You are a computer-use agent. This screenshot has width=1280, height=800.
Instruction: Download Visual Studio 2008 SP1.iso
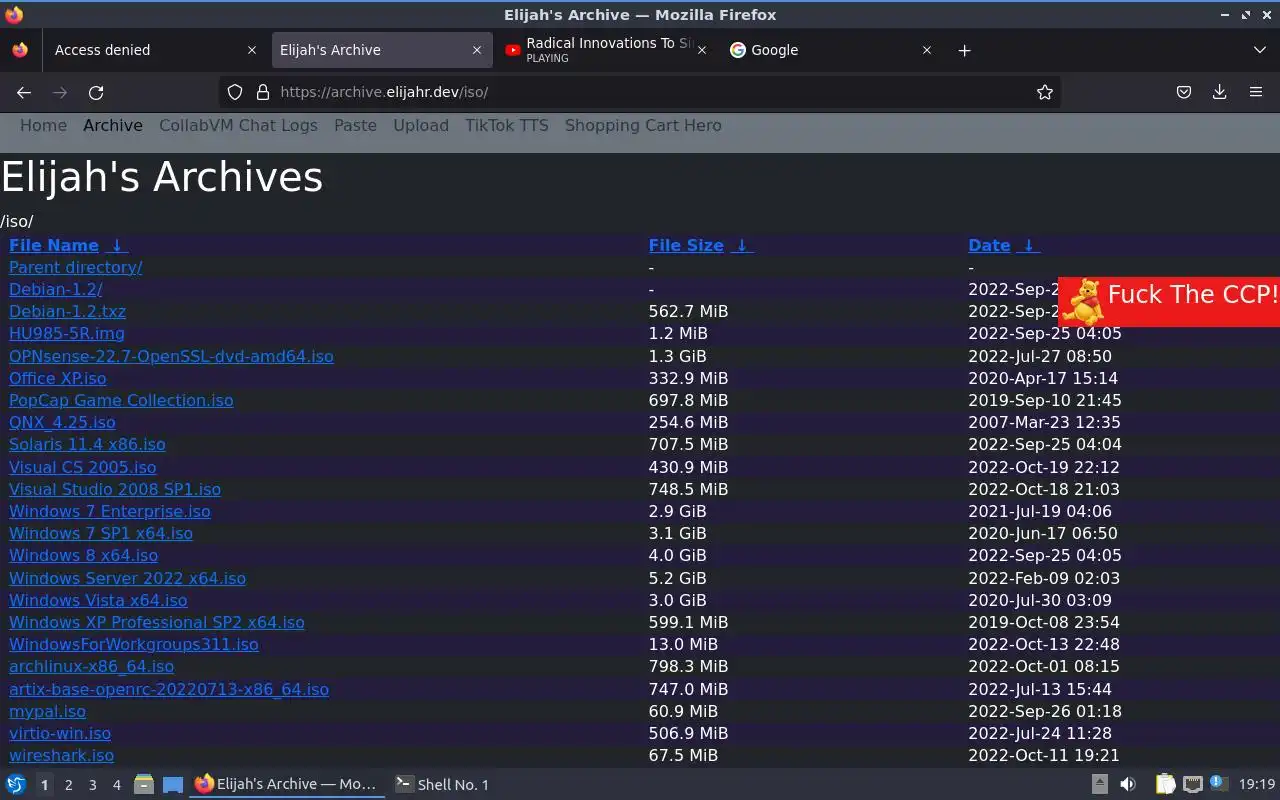(115, 489)
